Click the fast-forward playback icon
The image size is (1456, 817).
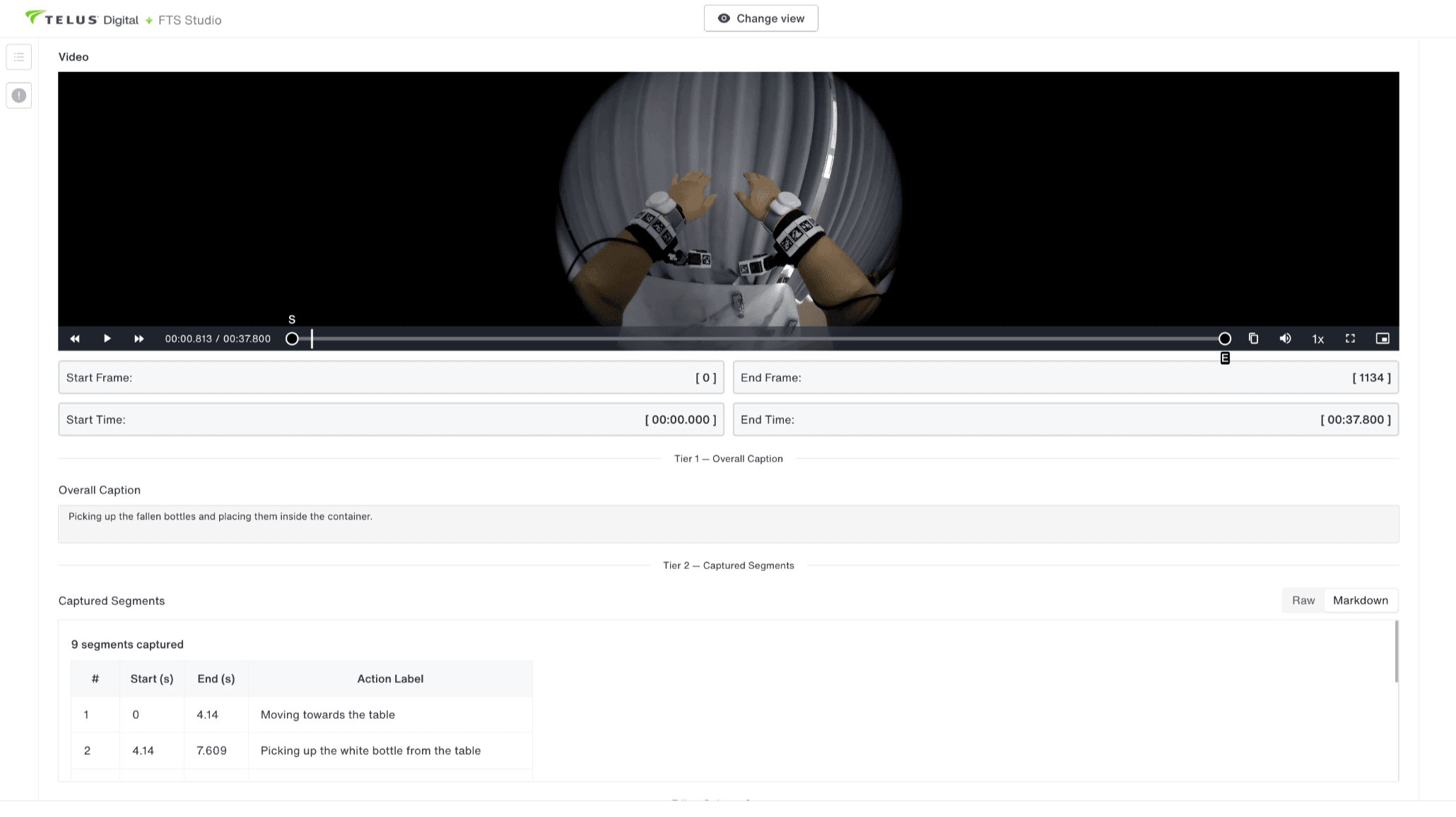[139, 339]
